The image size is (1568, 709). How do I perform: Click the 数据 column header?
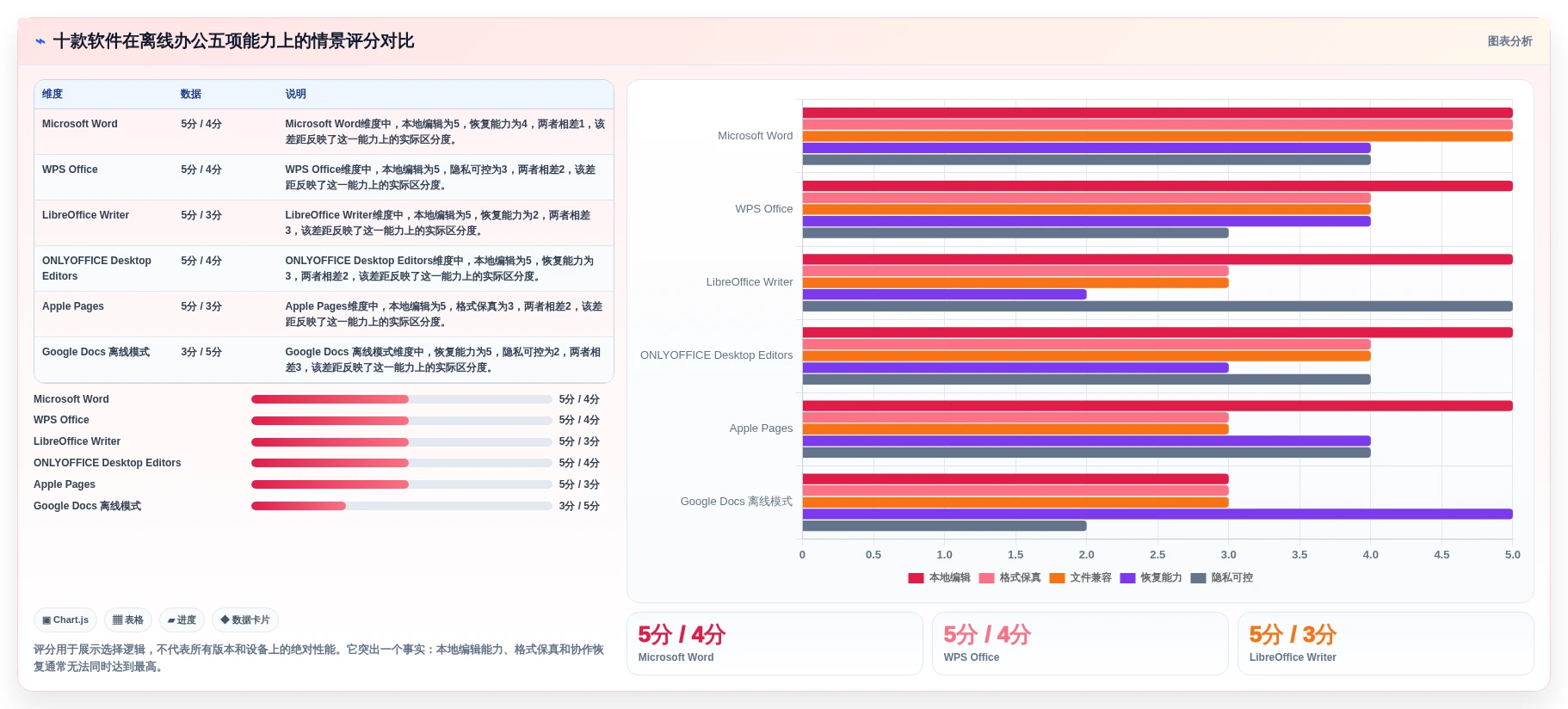click(x=191, y=94)
